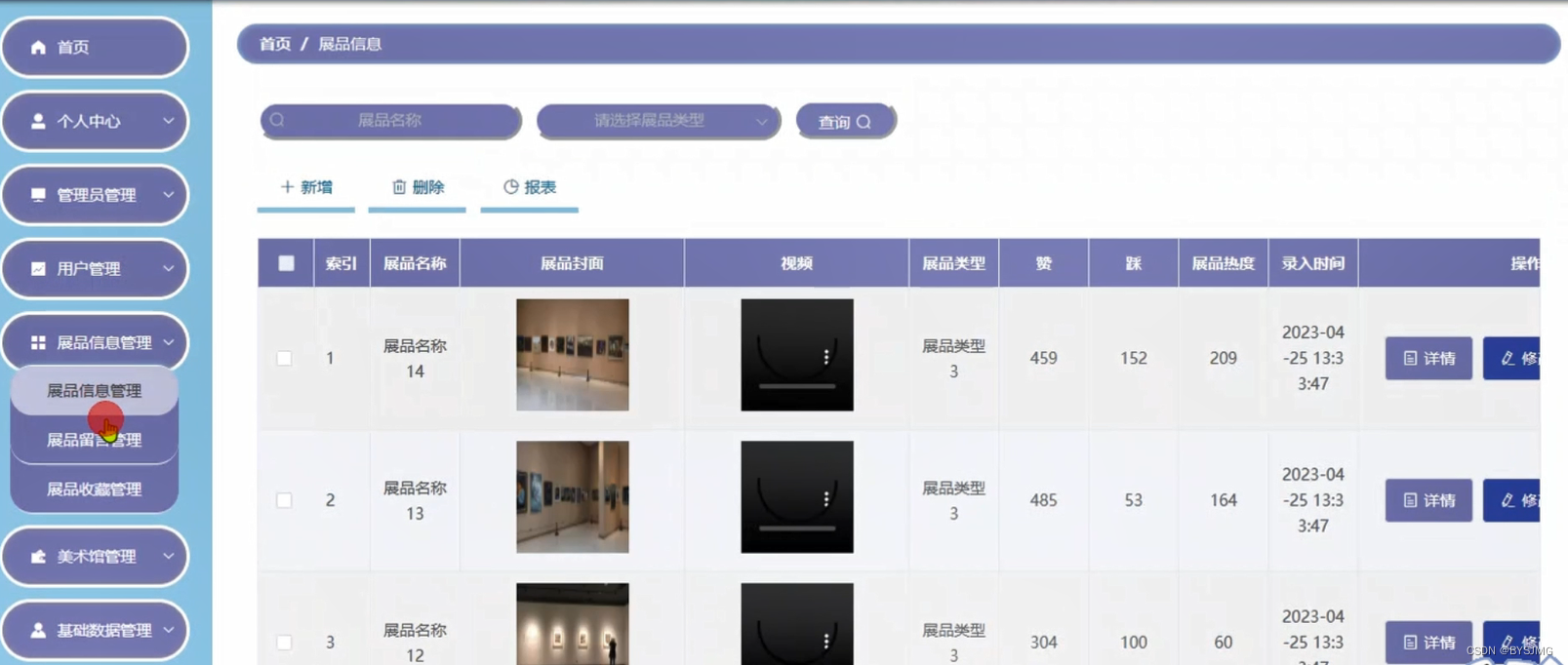Expand the 用户管理 menu chevron
1568x665 pixels.
click(x=168, y=268)
